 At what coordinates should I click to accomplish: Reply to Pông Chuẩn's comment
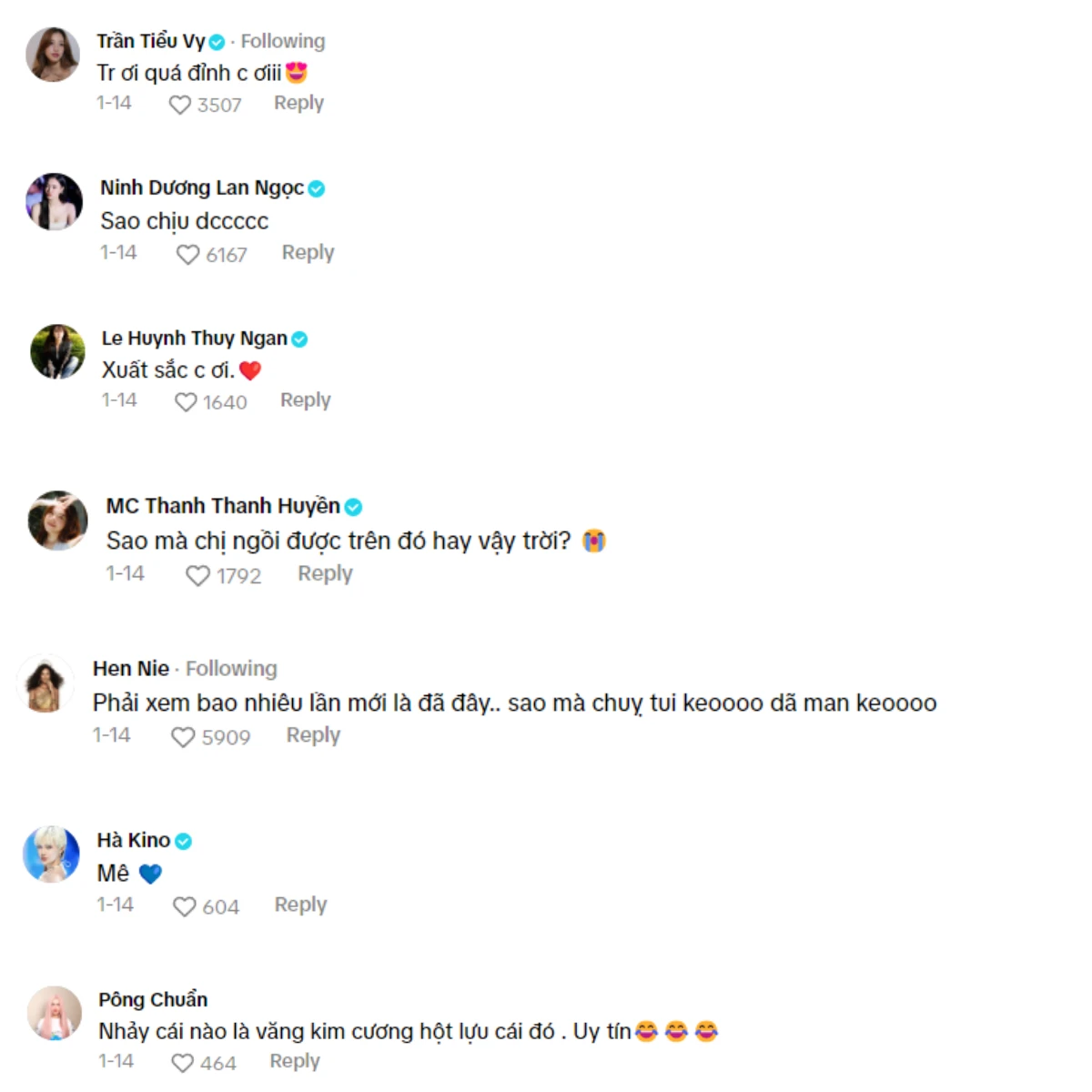point(295,1061)
